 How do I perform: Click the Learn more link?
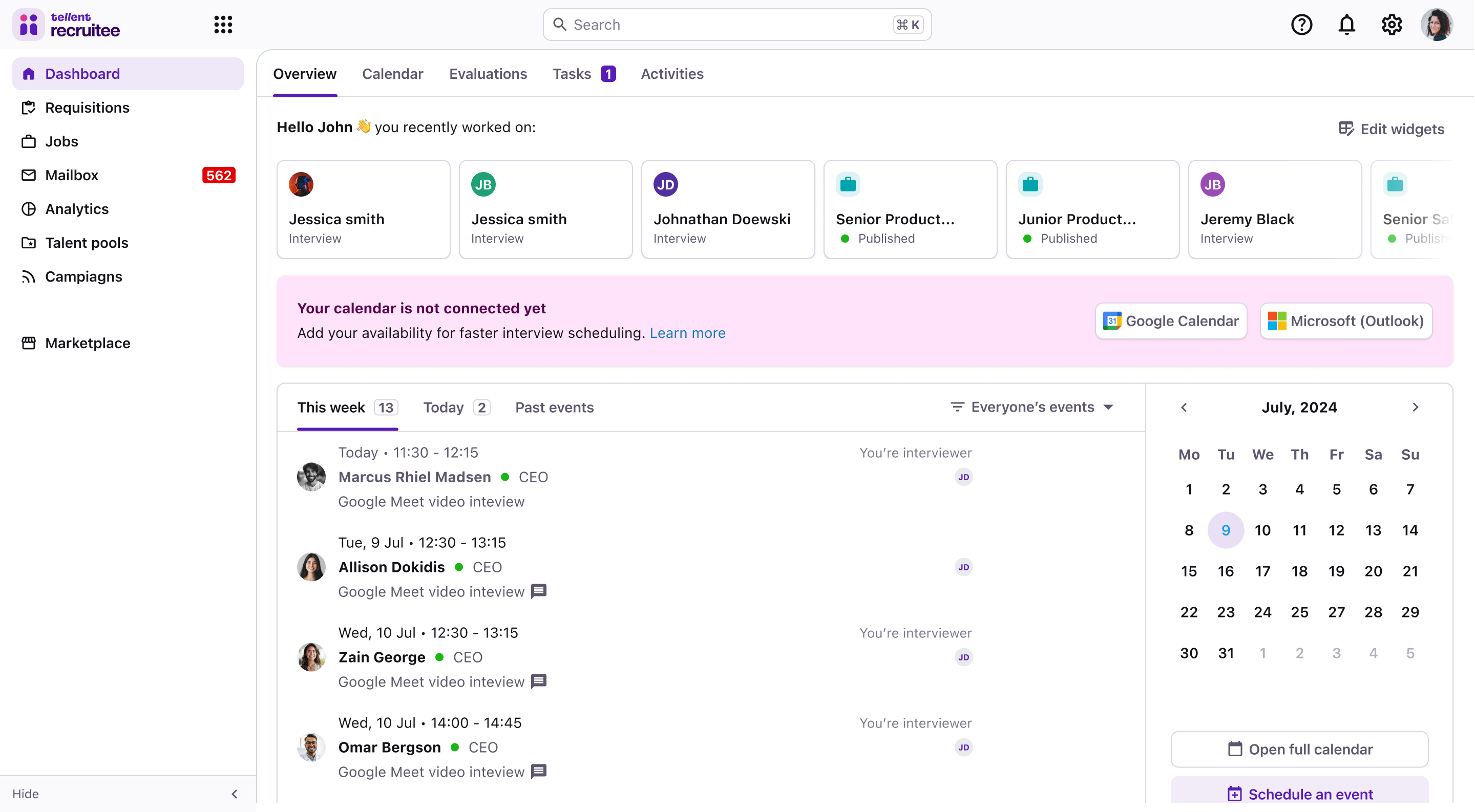pyautogui.click(x=687, y=333)
